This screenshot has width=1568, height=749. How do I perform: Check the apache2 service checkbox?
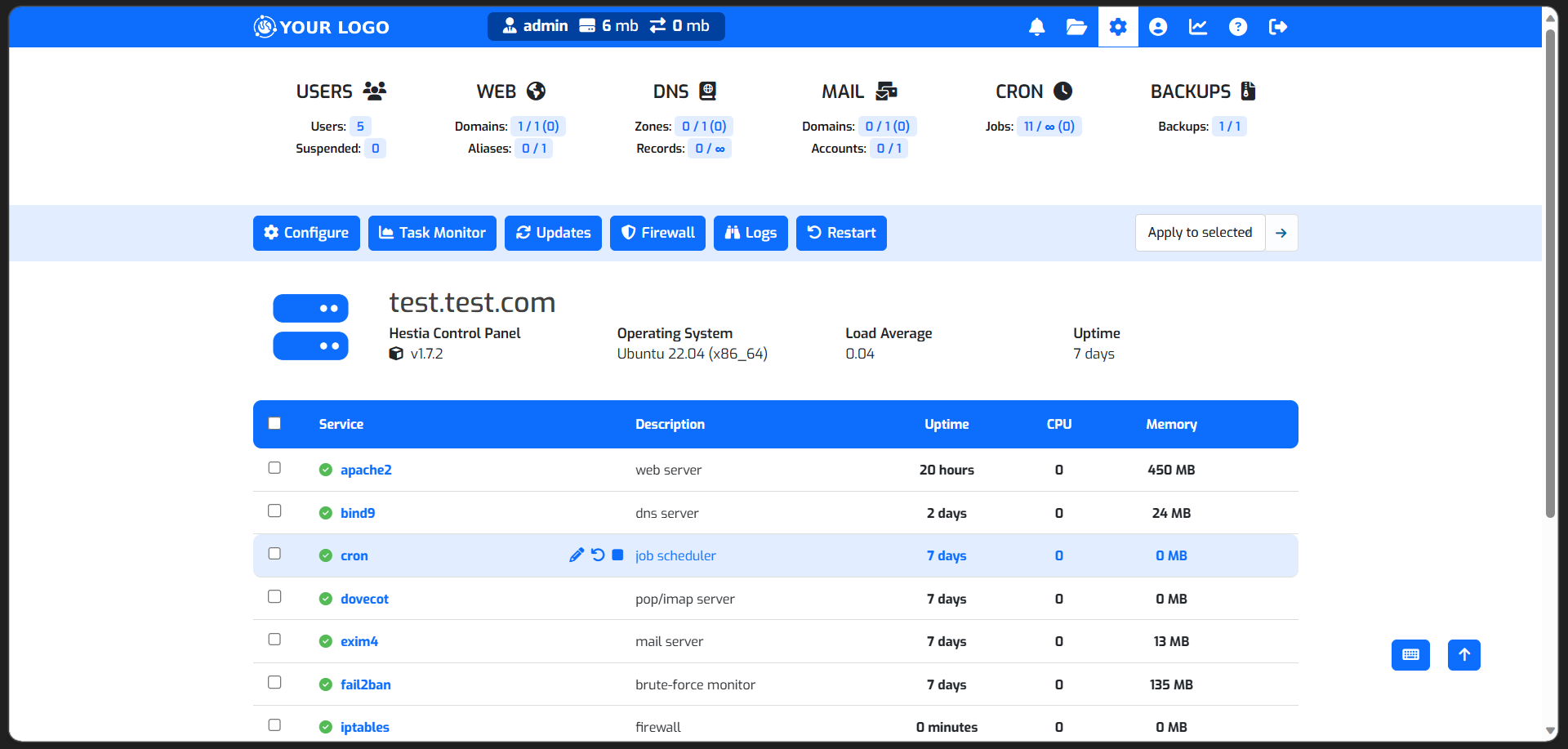click(274, 468)
